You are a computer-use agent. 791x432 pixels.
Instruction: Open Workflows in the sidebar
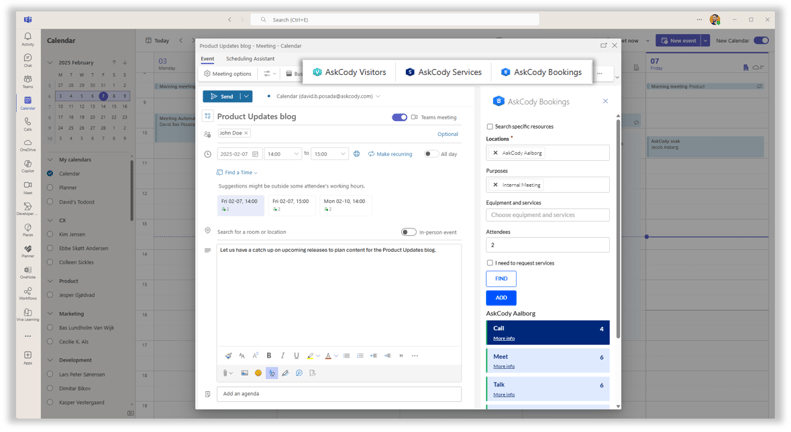coord(28,293)
